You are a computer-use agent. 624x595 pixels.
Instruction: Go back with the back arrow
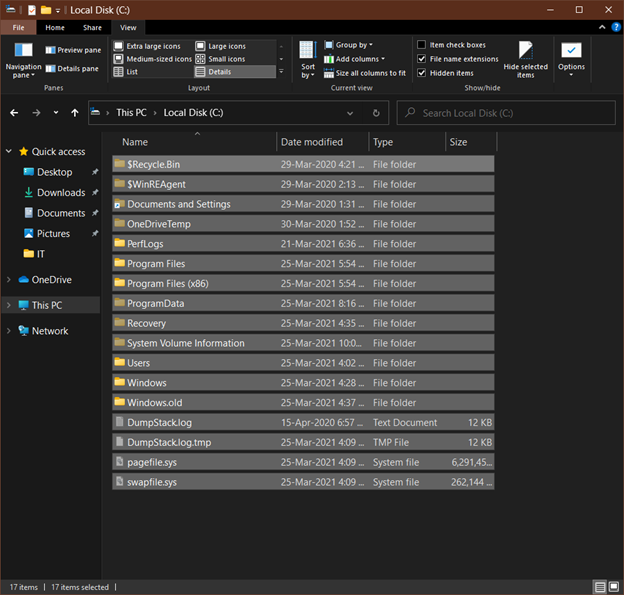(14, 113)
